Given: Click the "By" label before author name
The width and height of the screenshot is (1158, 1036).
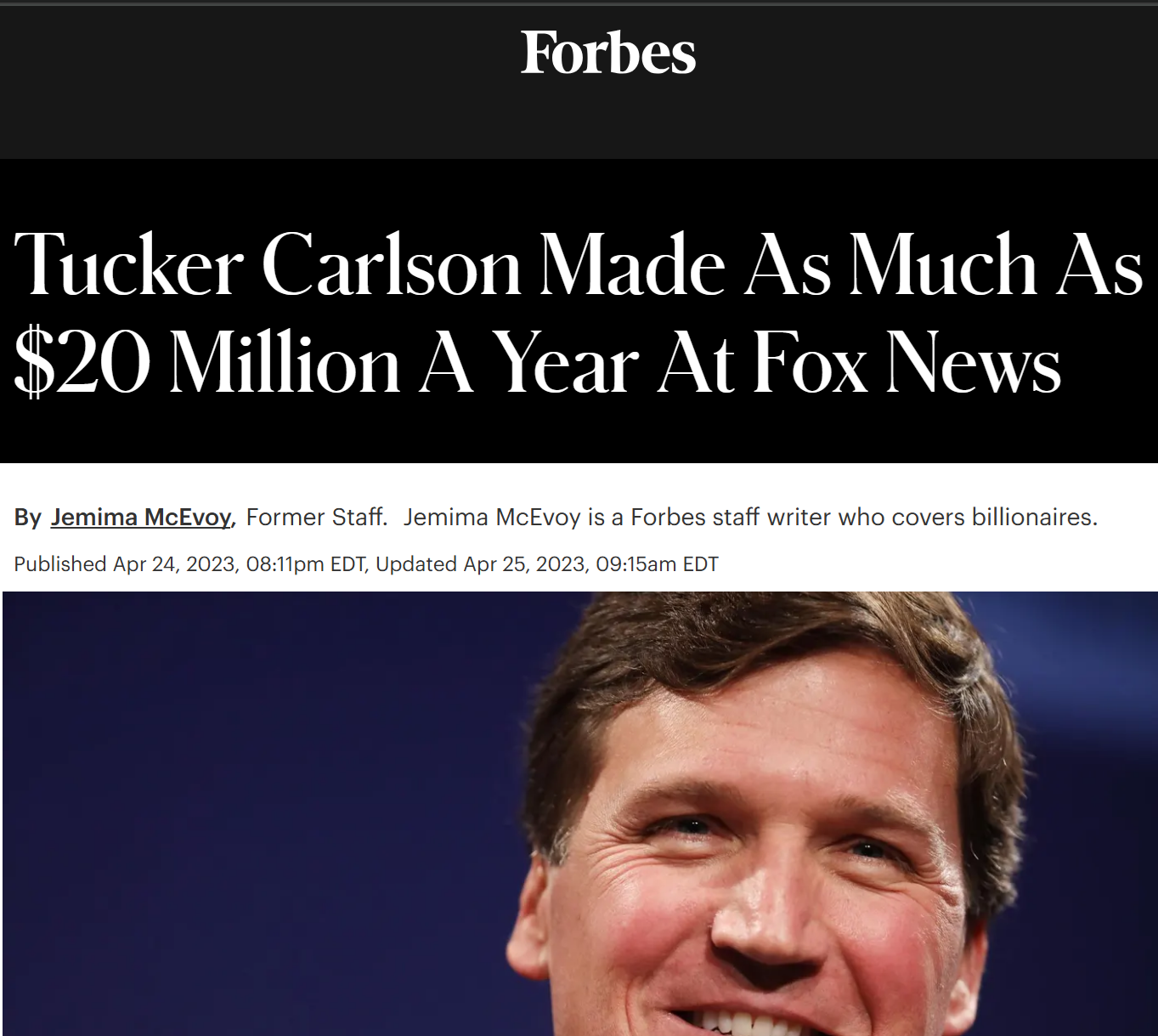Looking at the screenshot, I should pos(28,518).
